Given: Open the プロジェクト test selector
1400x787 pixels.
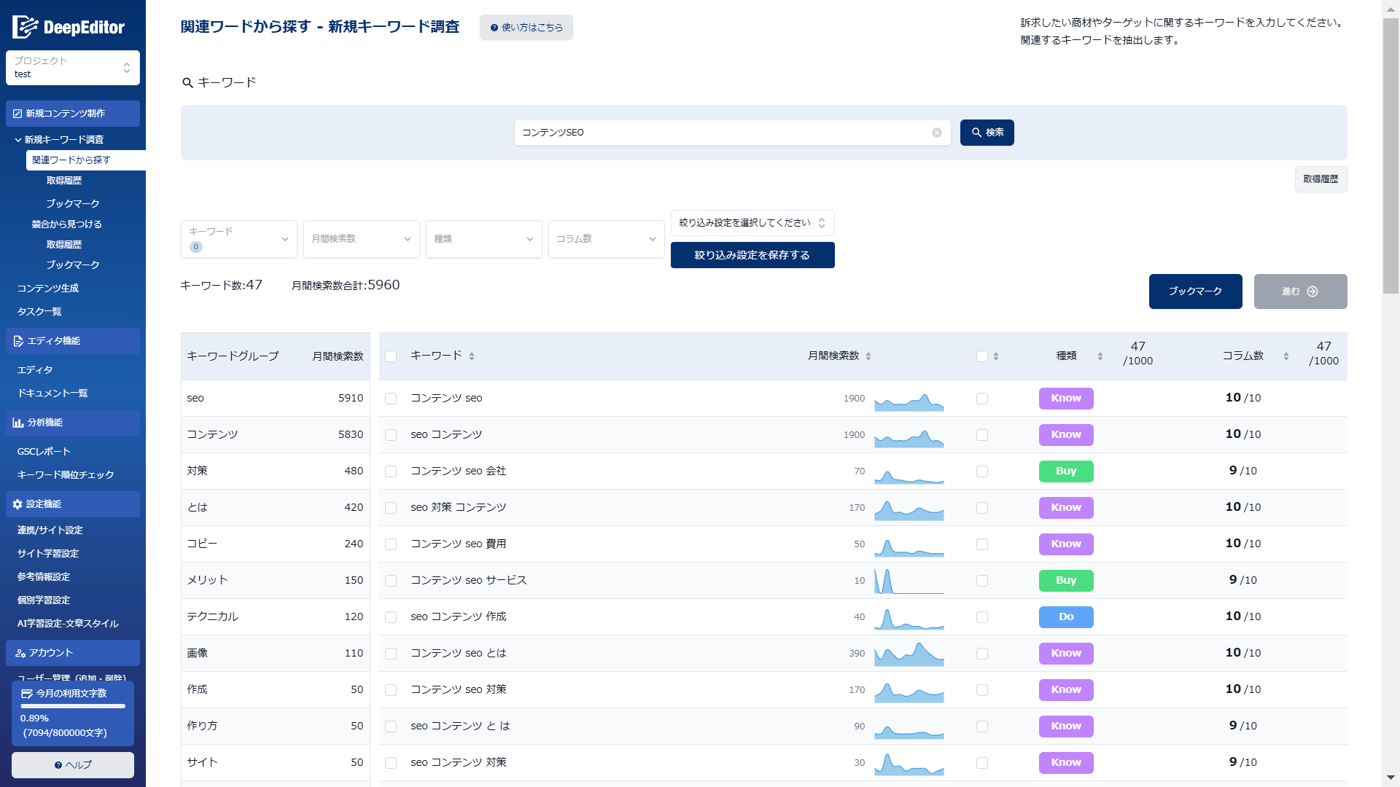Looking at the screenshot, I should (73, 68).
